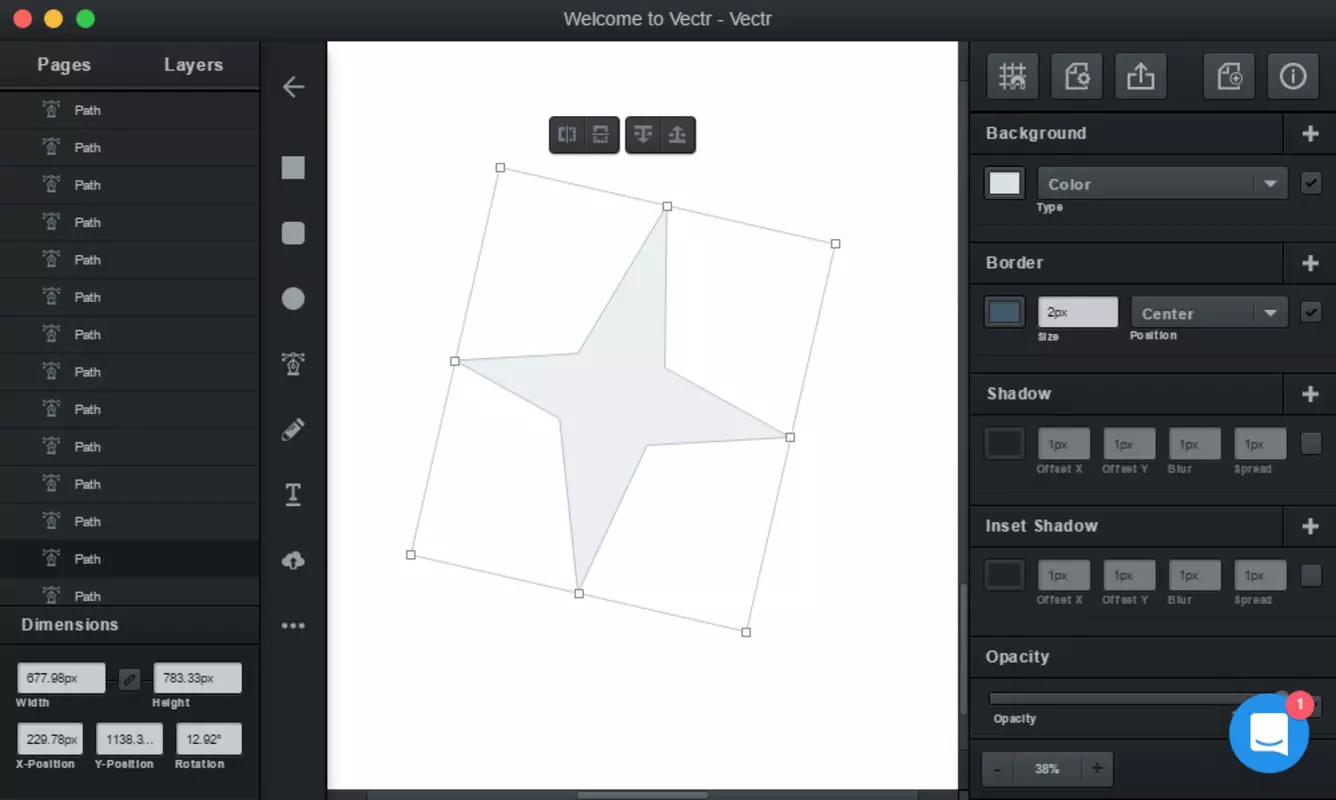The width and height of the screenshot is (1336, 800).
Task: Open the page settings icon
Action: click(x=1076, y=76)
